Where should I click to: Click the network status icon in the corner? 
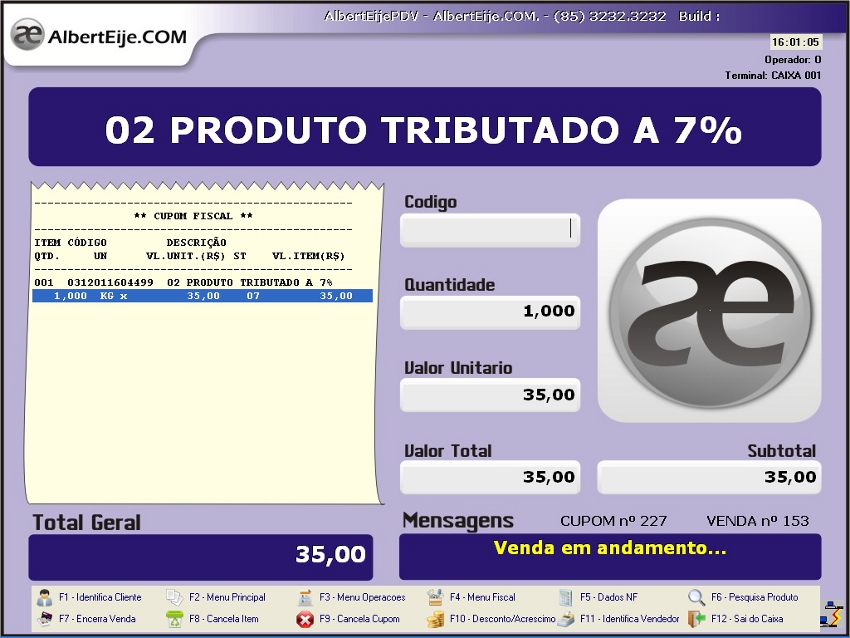(x=830, y=614)
